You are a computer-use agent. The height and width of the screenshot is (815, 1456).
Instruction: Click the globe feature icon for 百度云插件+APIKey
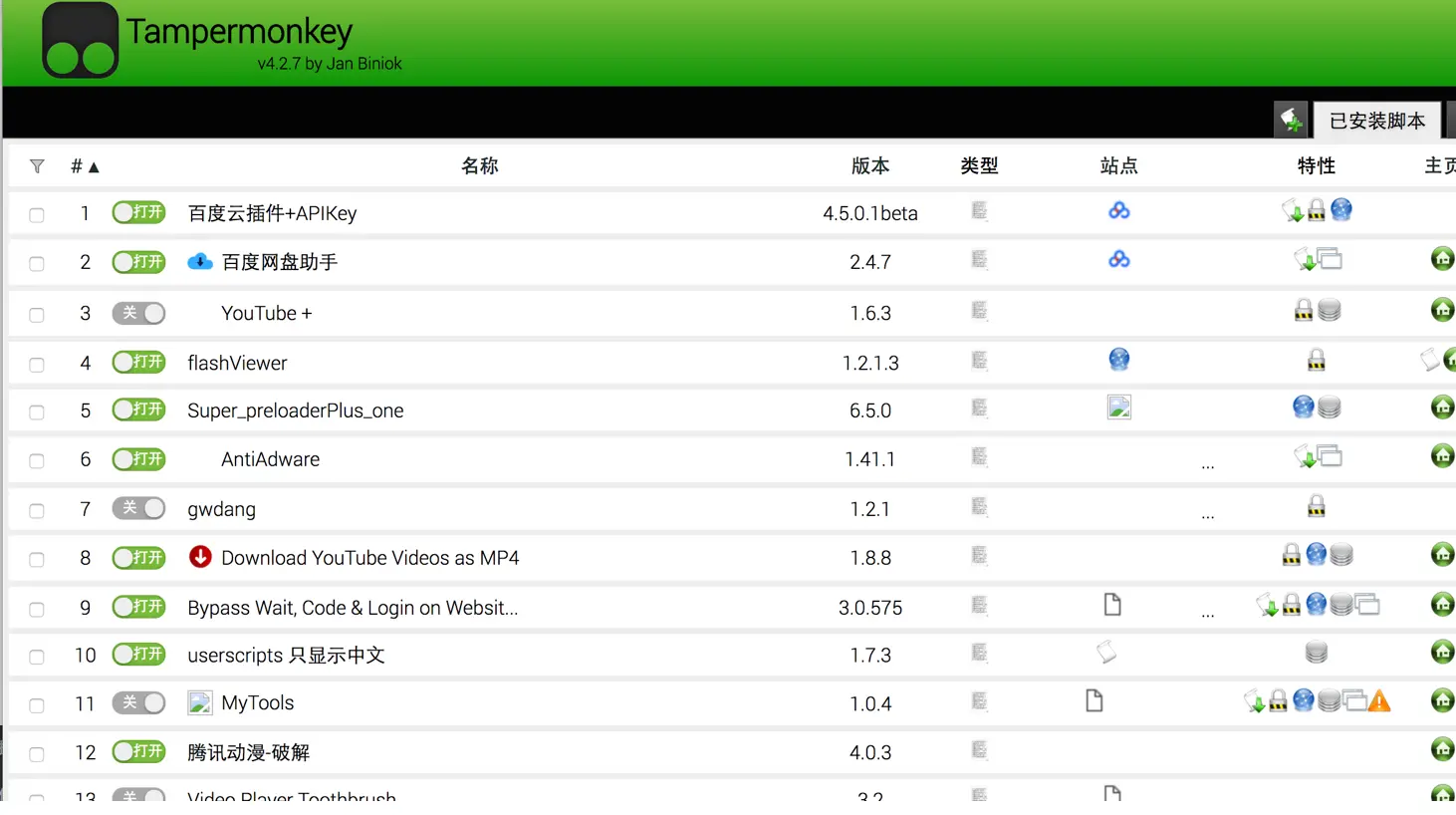1341,209
